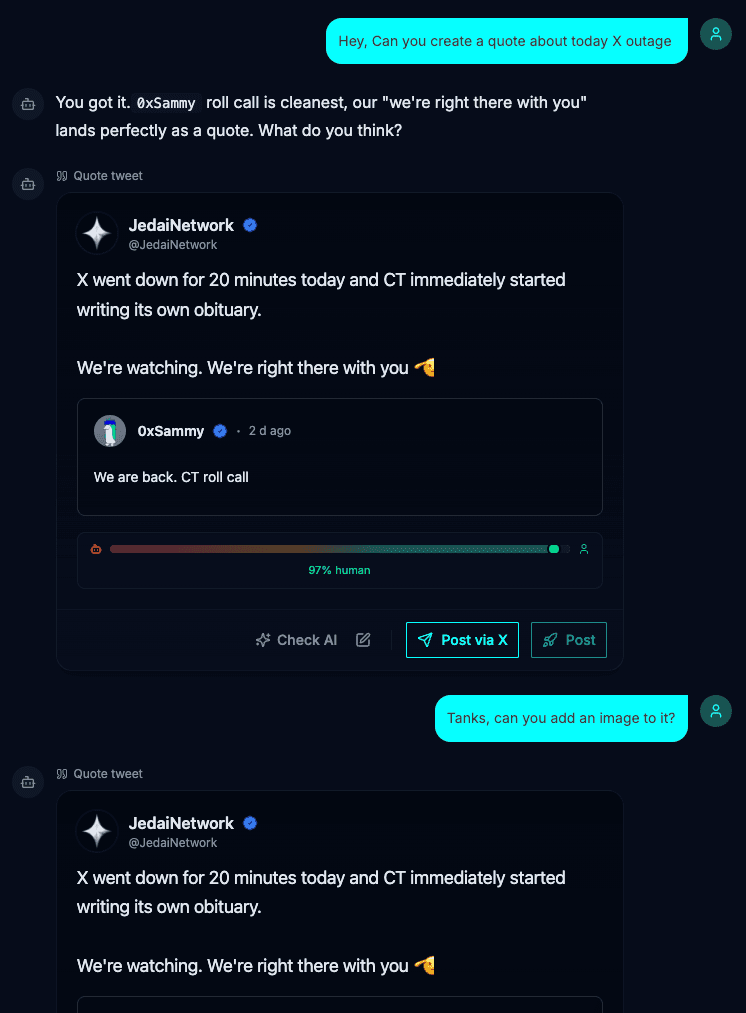Click the human figure icon ending the meter
The image size is (746, 1013).
(584, 548)
